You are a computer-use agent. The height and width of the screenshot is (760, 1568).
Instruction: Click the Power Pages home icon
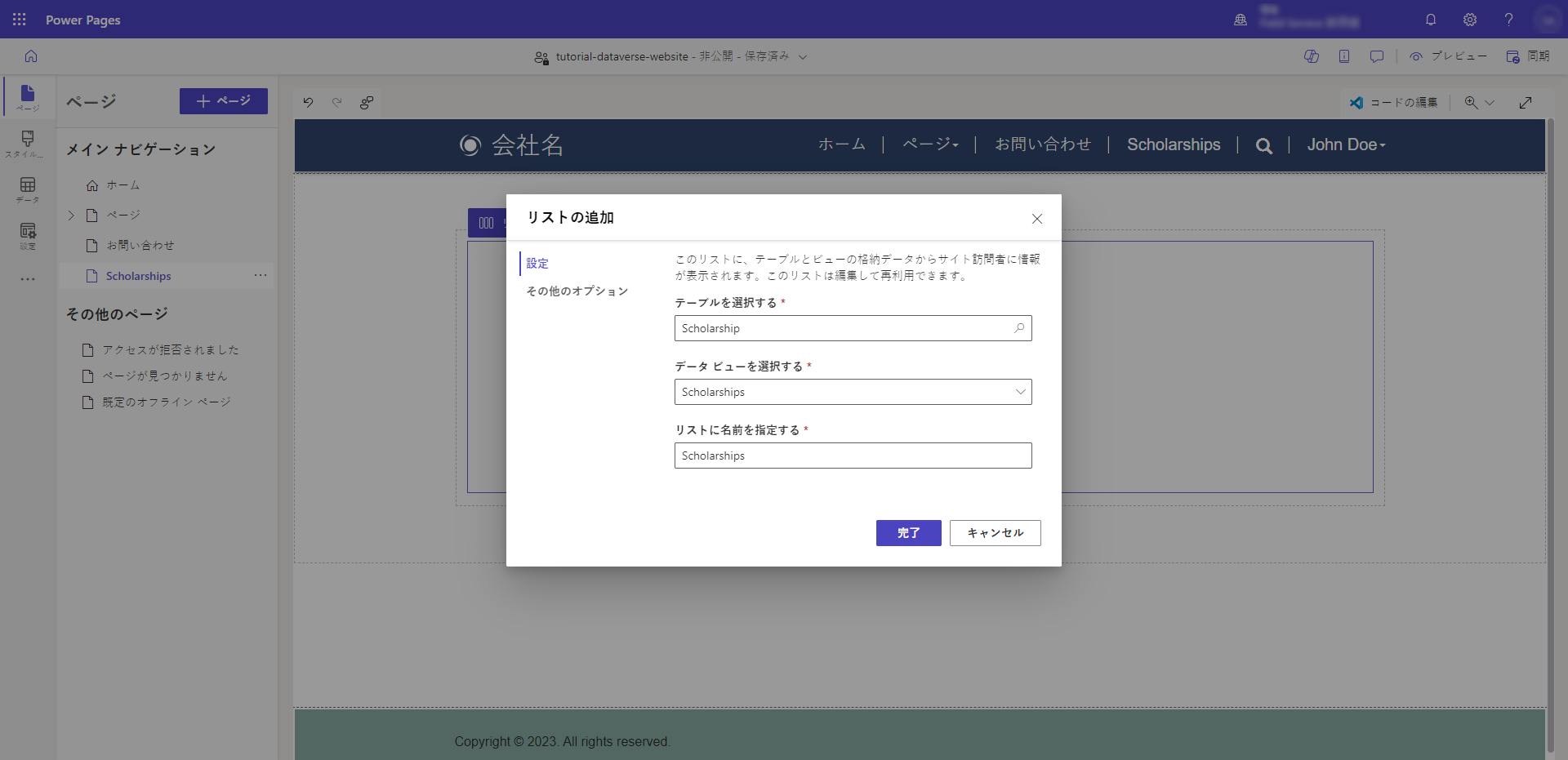point(30,56)
